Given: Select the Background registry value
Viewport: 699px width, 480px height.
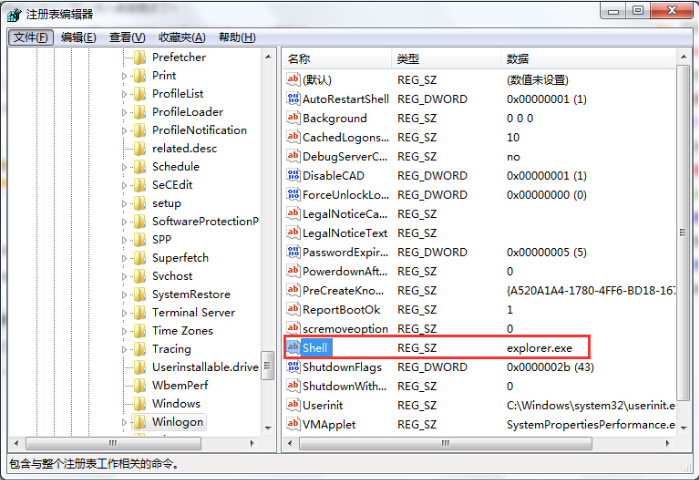Looking at the screenshot, I should pos(334,118).
